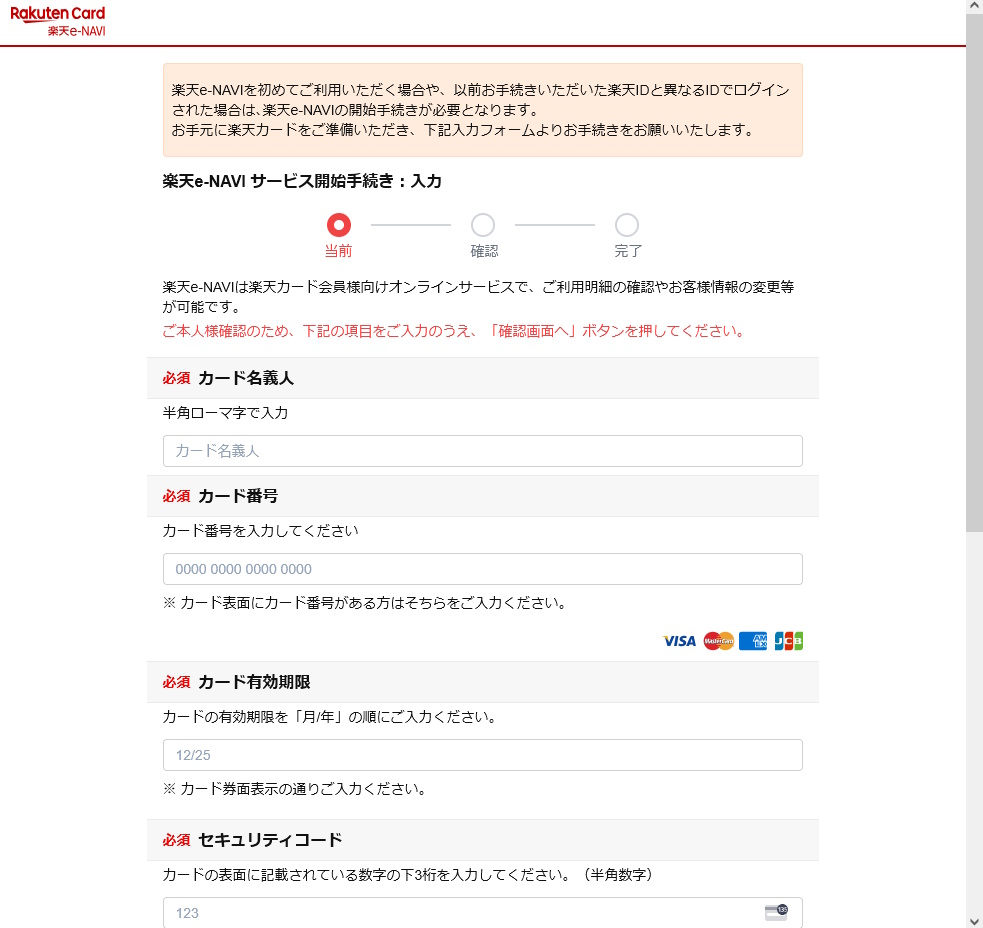Screen dimensions: 983x928
Task: Select the first step circle 当前
Action: pos(339,225)
